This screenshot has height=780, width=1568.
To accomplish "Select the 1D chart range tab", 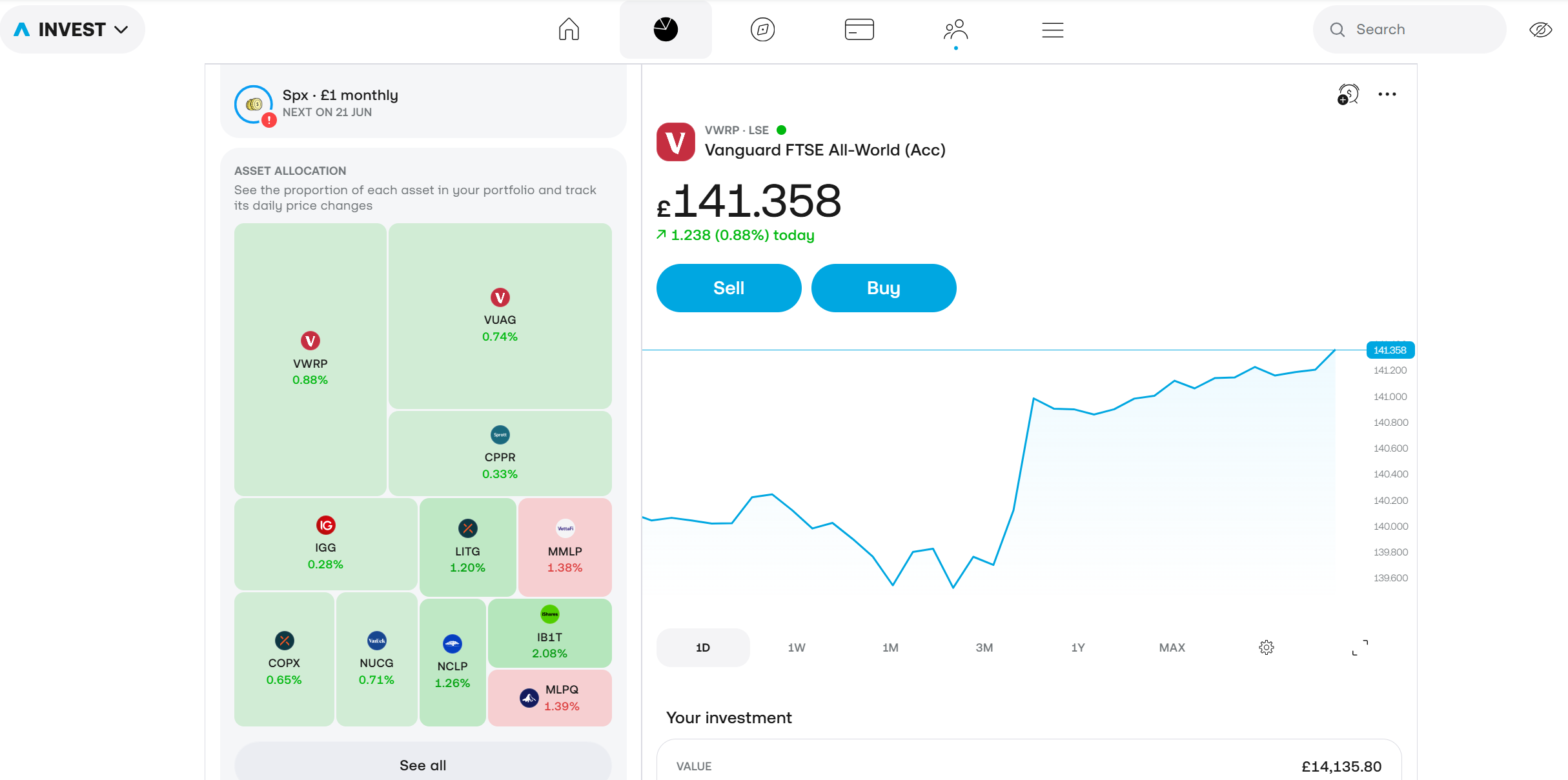I will pyautogui.click(x=703, y=647).
